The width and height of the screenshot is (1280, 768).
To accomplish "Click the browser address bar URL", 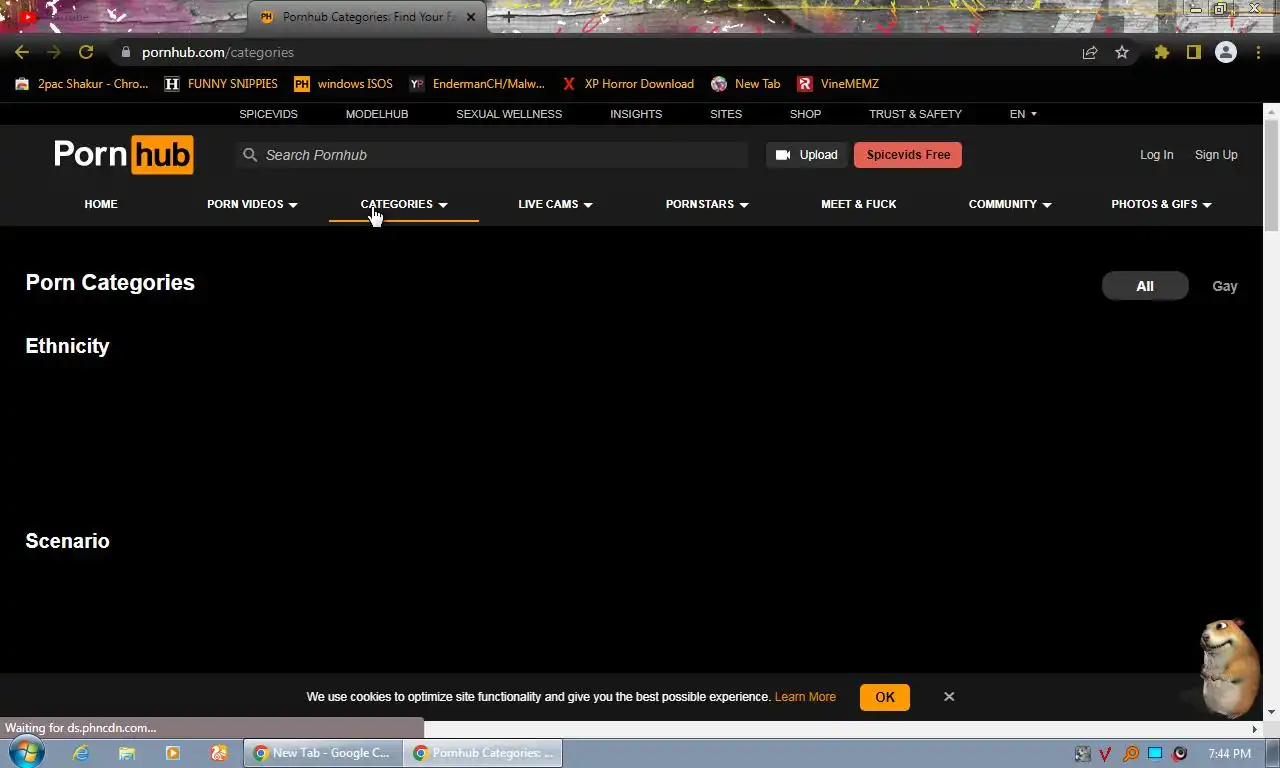I will (x=218, y=52).
